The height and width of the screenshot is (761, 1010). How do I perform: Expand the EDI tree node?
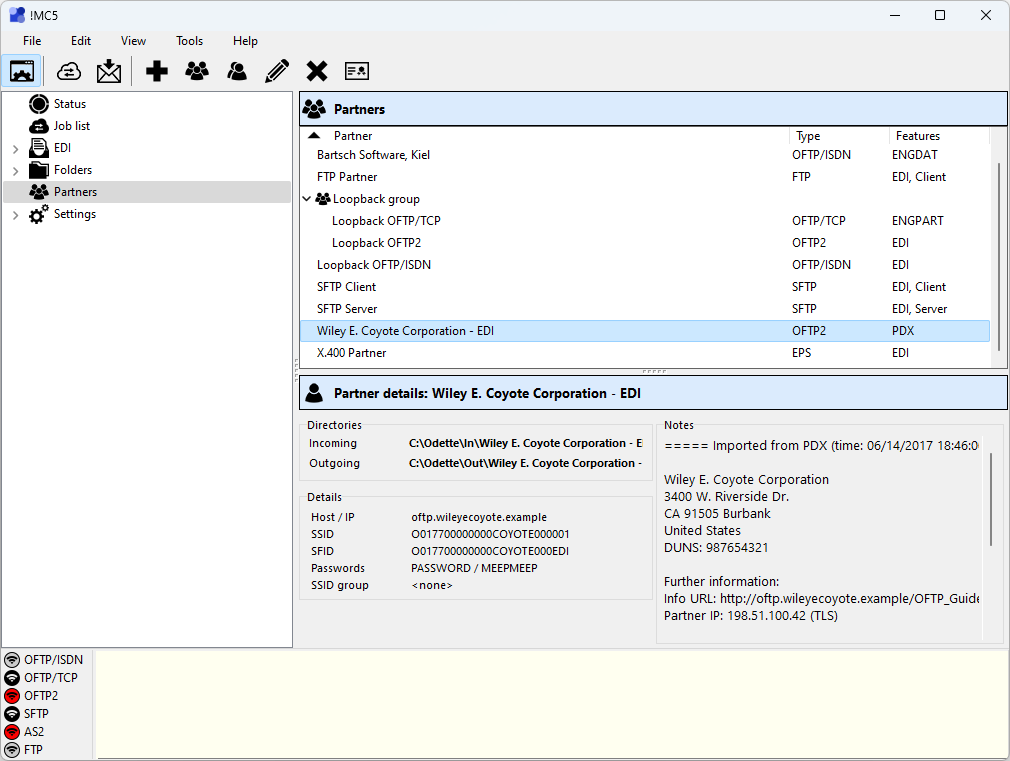(15, 149)
